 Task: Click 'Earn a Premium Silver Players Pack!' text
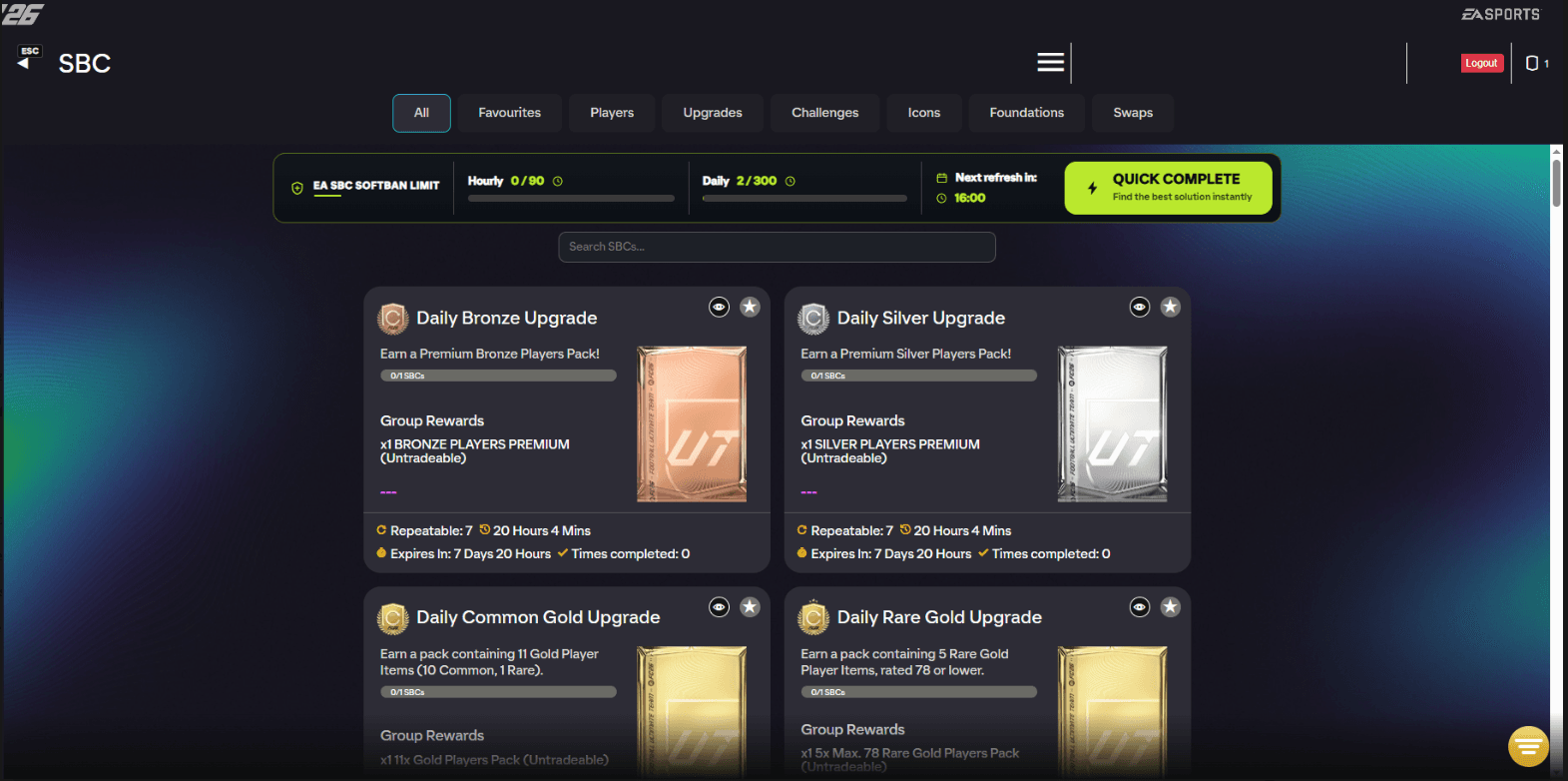point(906,354)
